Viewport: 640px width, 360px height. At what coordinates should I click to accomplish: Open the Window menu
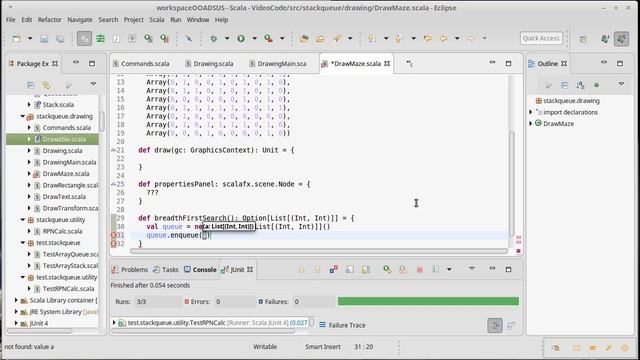point(198,20)
